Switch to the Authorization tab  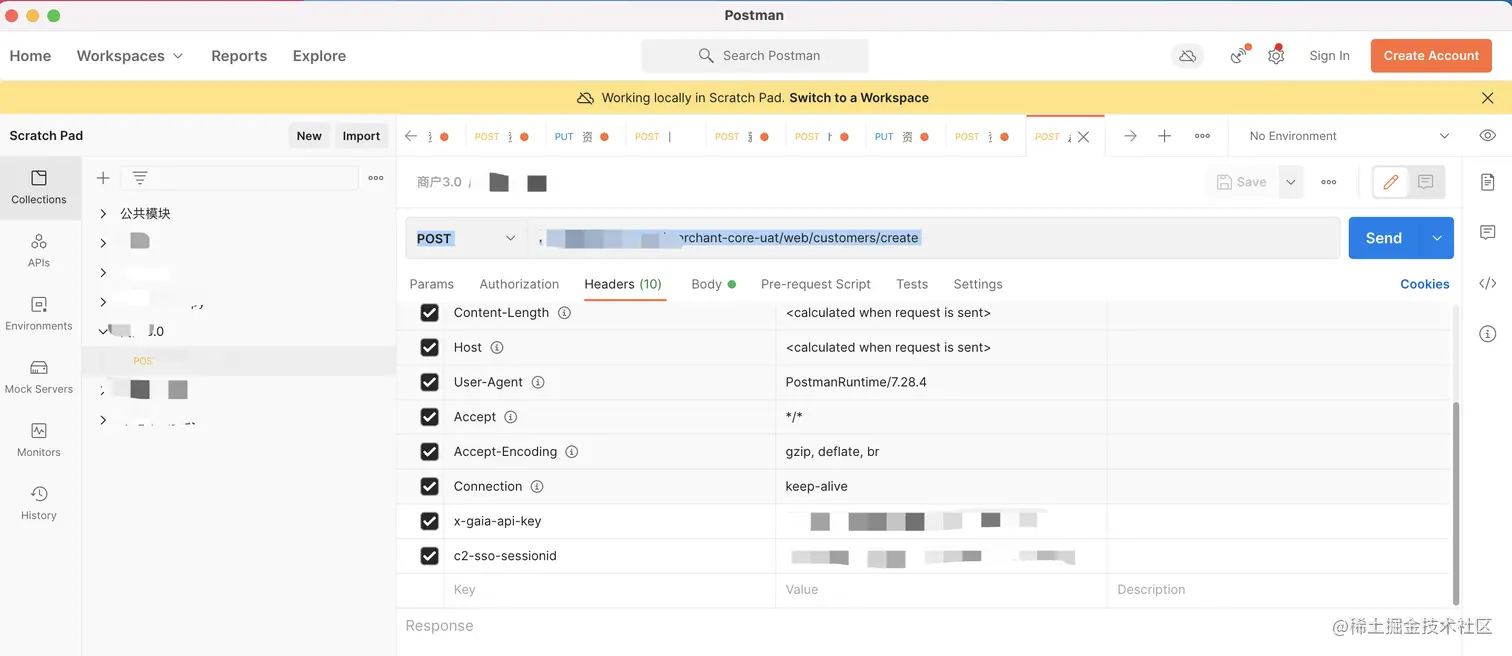(x=519, y=284)
